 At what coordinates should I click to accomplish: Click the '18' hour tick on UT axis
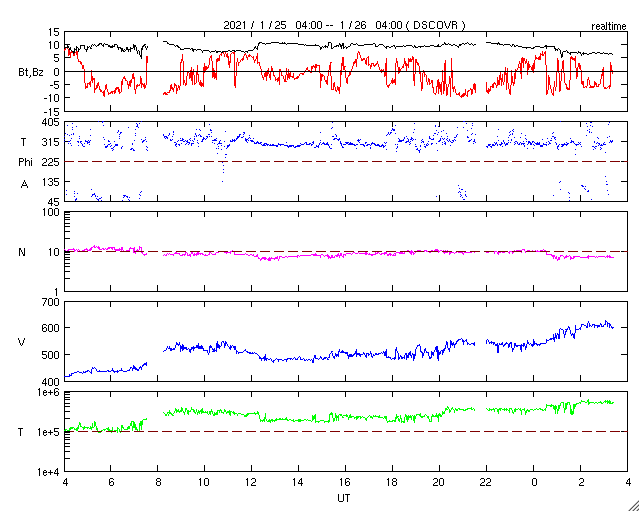[x=392, y=482]
